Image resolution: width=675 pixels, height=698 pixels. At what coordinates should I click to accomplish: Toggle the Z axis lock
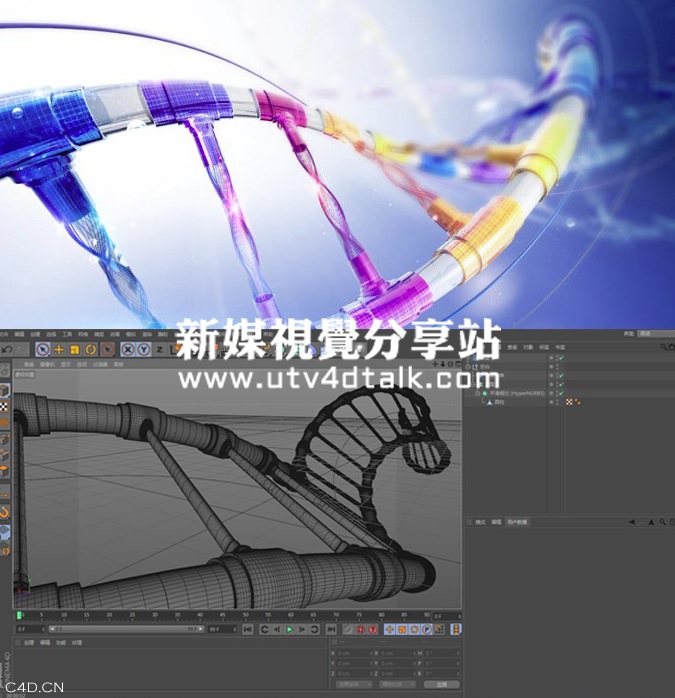coord(159,349)
